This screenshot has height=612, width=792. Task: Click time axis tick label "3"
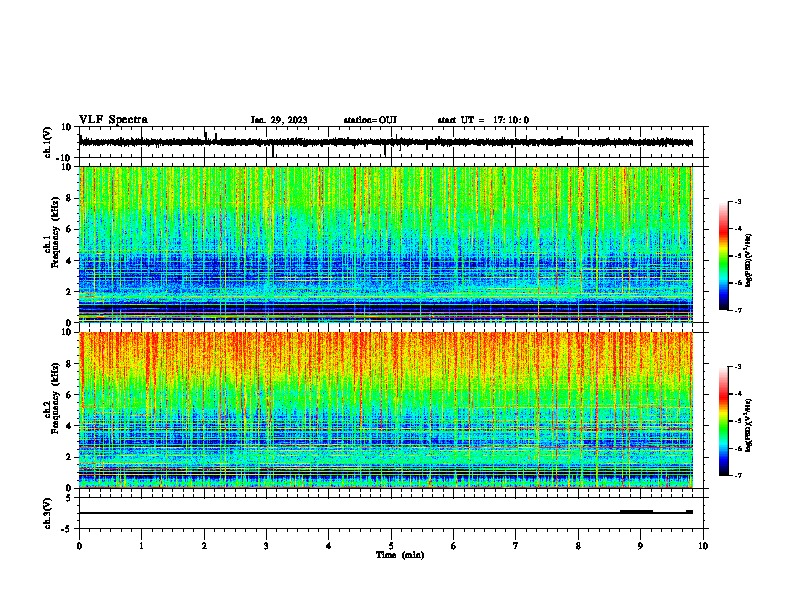266,546
